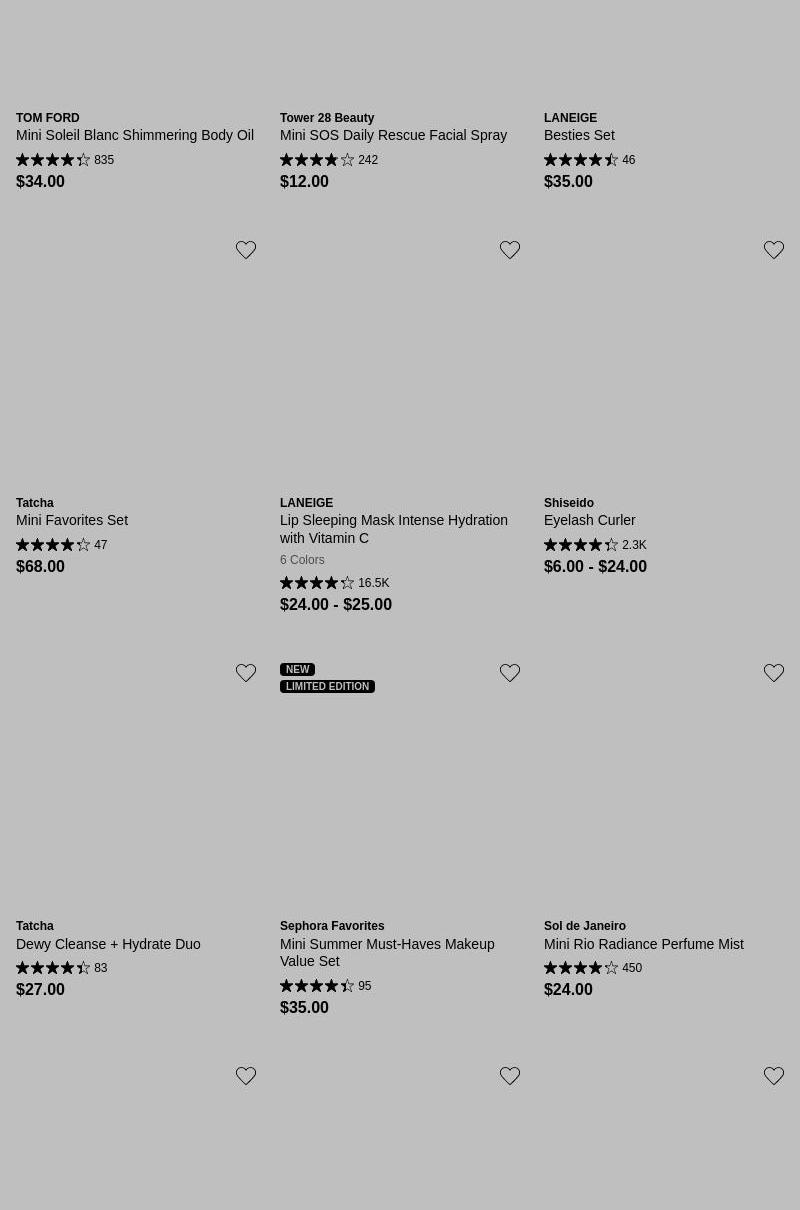Click the bottom-left product's heart icon

click(x=246, y=1076)
